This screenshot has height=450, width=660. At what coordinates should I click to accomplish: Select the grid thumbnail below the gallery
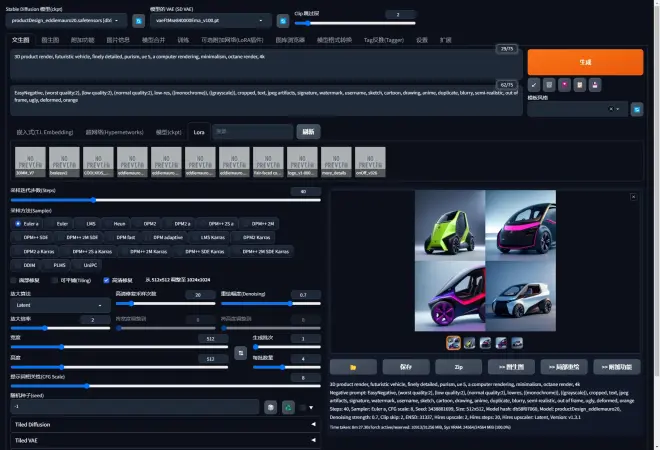(x=453, y=343)
